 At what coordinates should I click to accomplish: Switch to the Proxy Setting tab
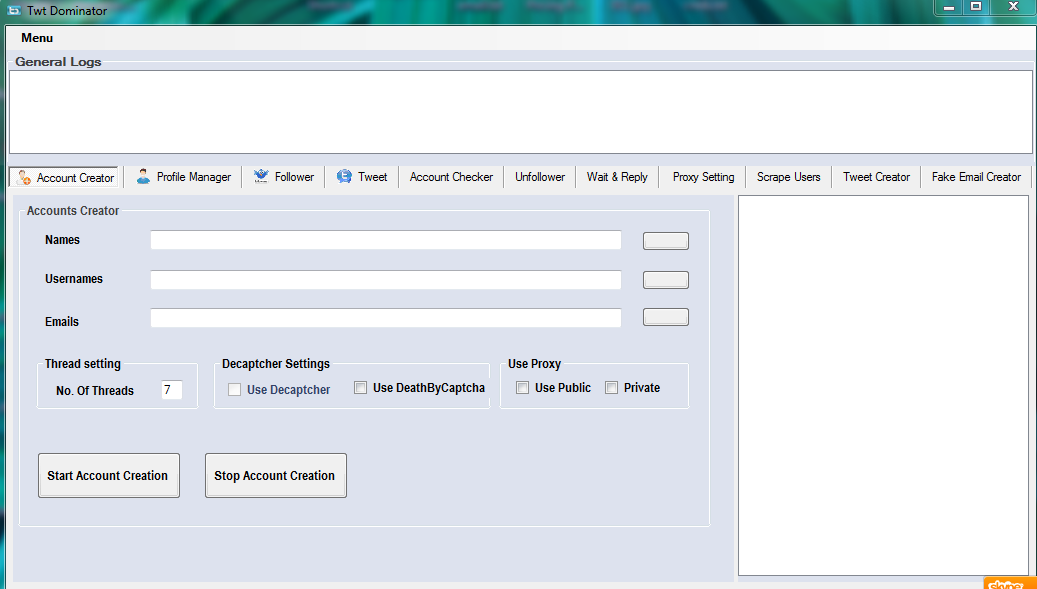(703, 177)
